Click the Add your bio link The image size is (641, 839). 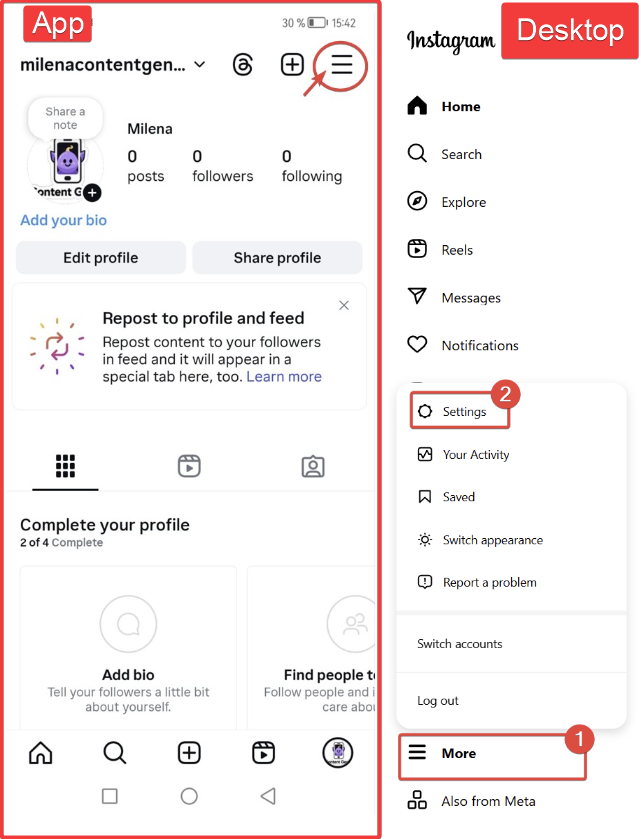pos(64,220)
